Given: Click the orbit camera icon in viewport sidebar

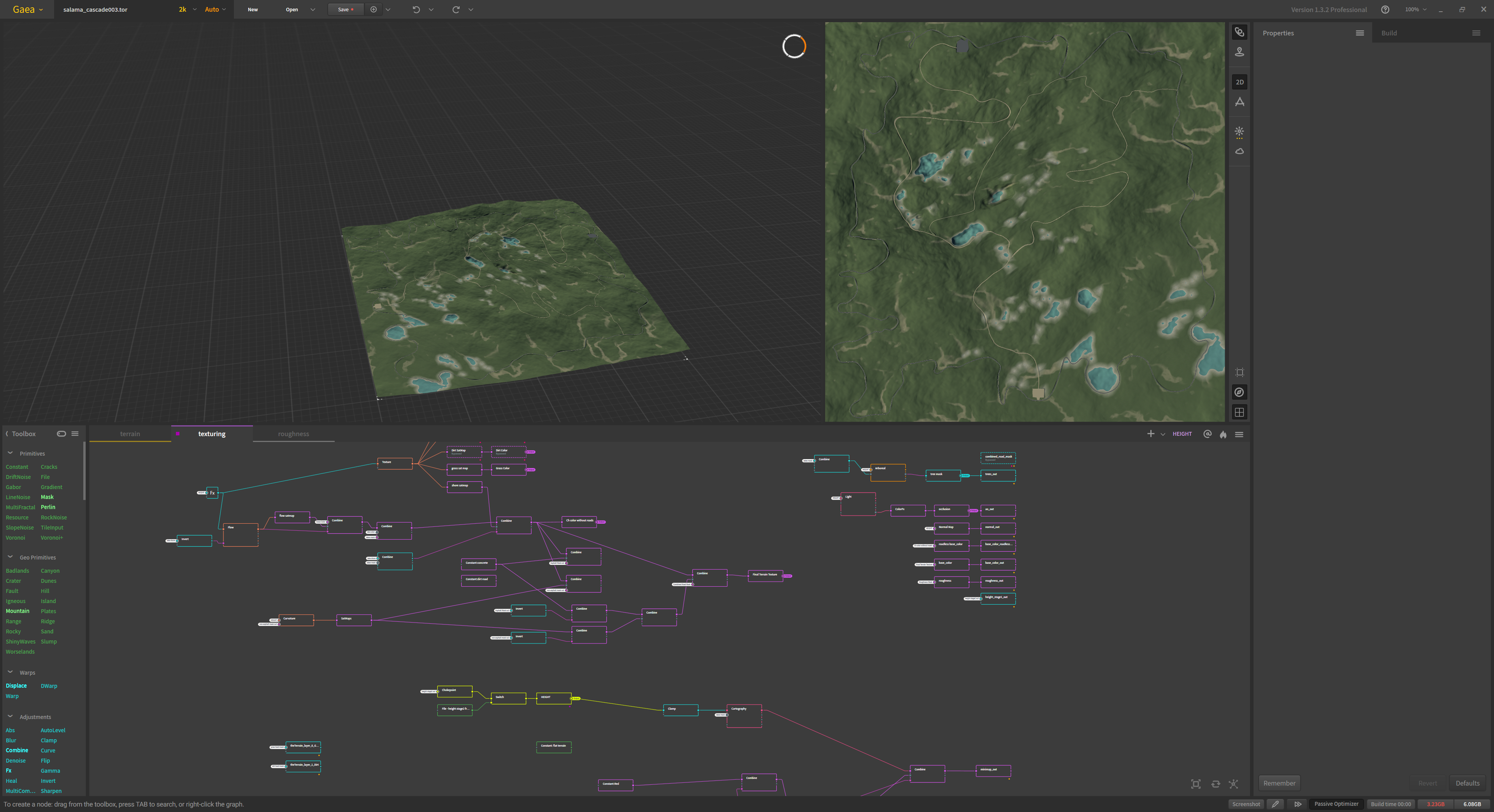Looking at the screenshot, I should (x=1239, y=32).
